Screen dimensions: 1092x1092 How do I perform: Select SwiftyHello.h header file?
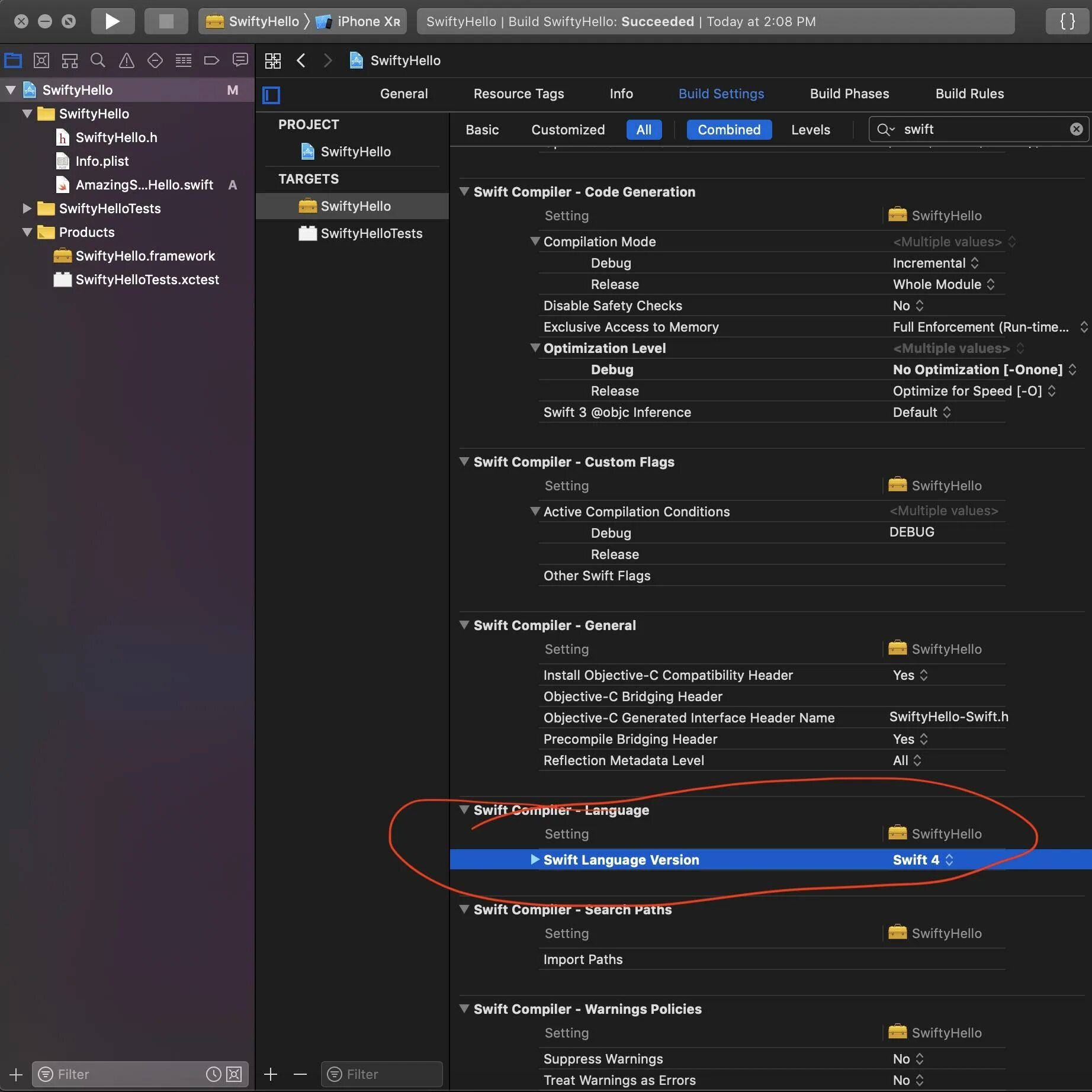pyautogui.click(x=116, y=137)
